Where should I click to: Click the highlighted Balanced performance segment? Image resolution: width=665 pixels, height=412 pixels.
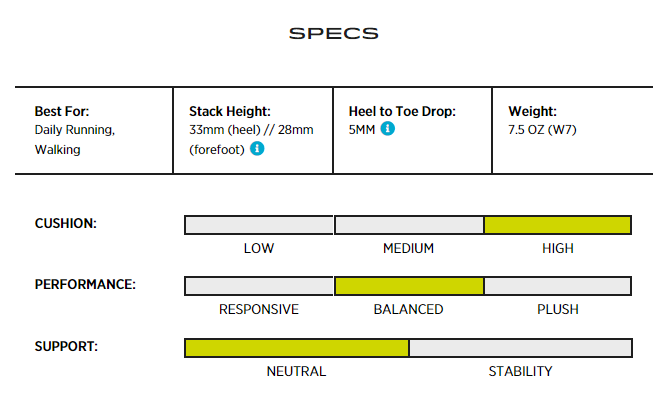[x=408, y=286]
